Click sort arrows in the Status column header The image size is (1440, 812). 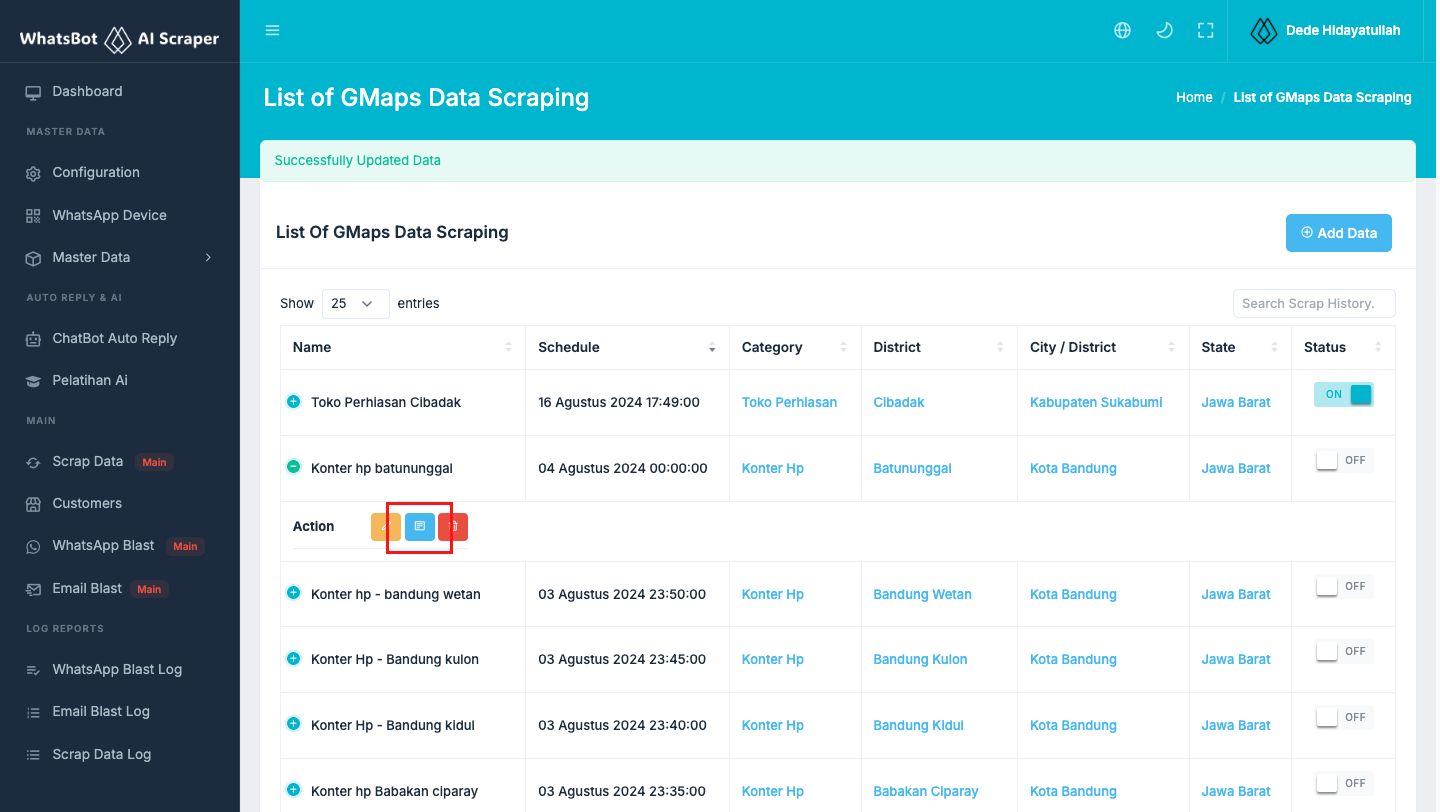pyautogui.click(x=1378, y=348)
